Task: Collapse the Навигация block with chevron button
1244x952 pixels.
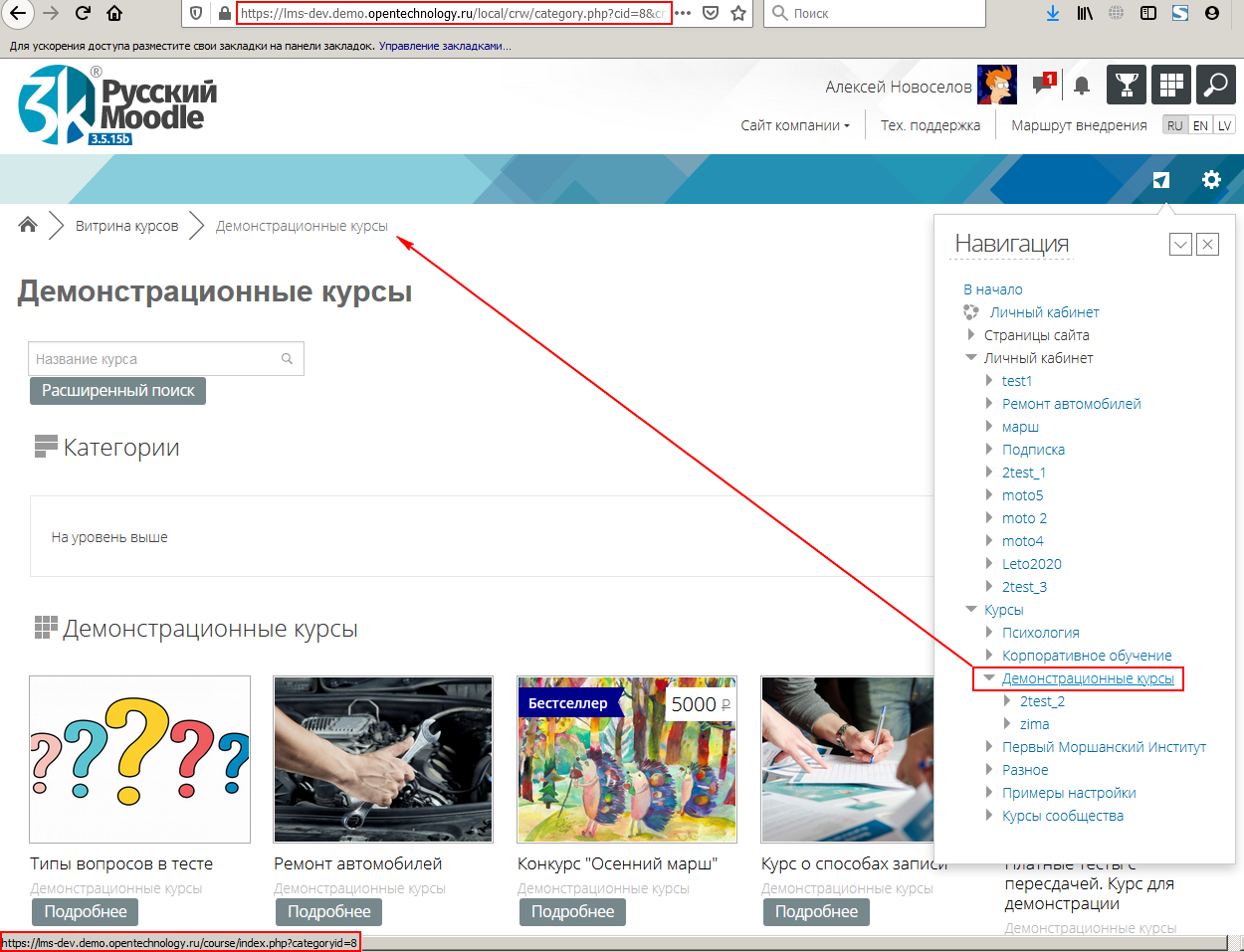Action: (1180, 244)
